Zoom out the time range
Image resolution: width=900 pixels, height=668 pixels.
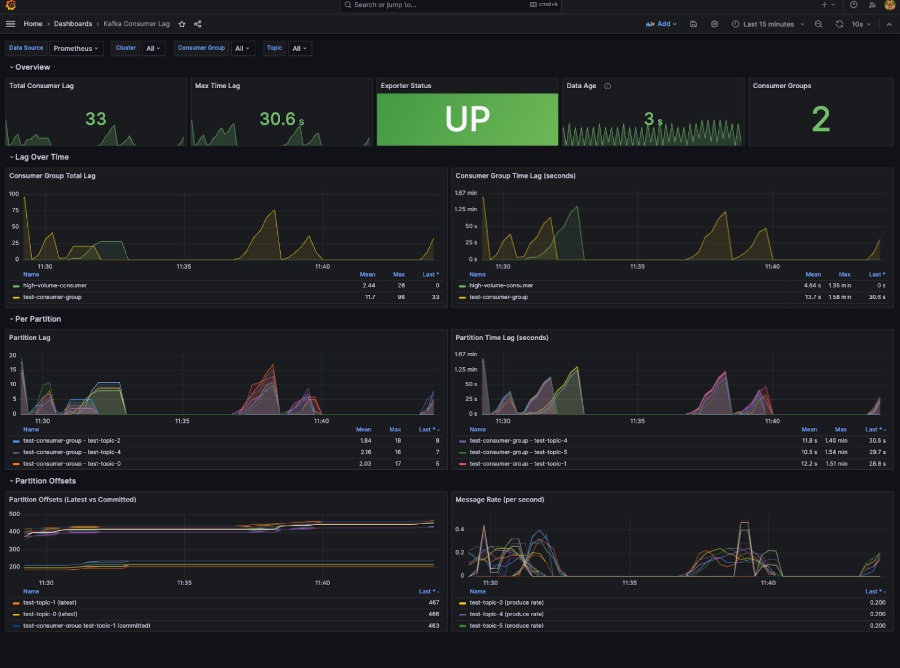coord(818,24)
